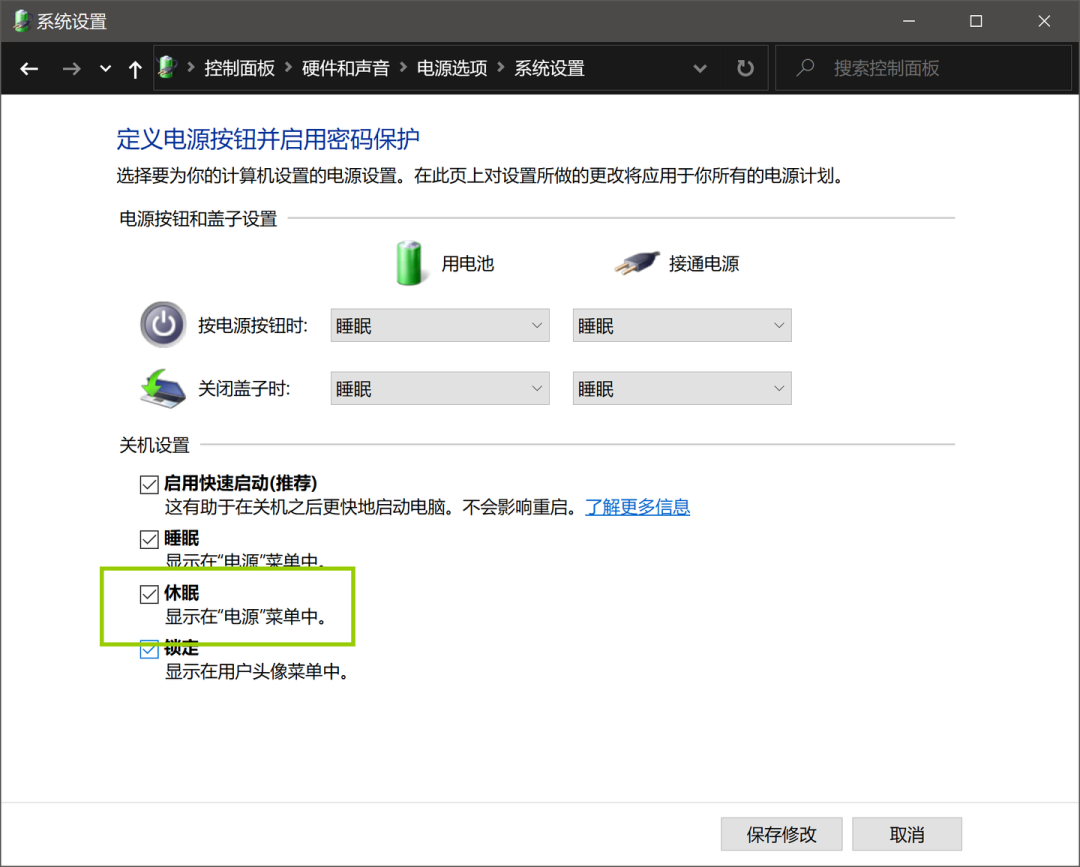Click the power options icon in address bar
Viewport: 1080px width, 867px height.
coord(167,67)
